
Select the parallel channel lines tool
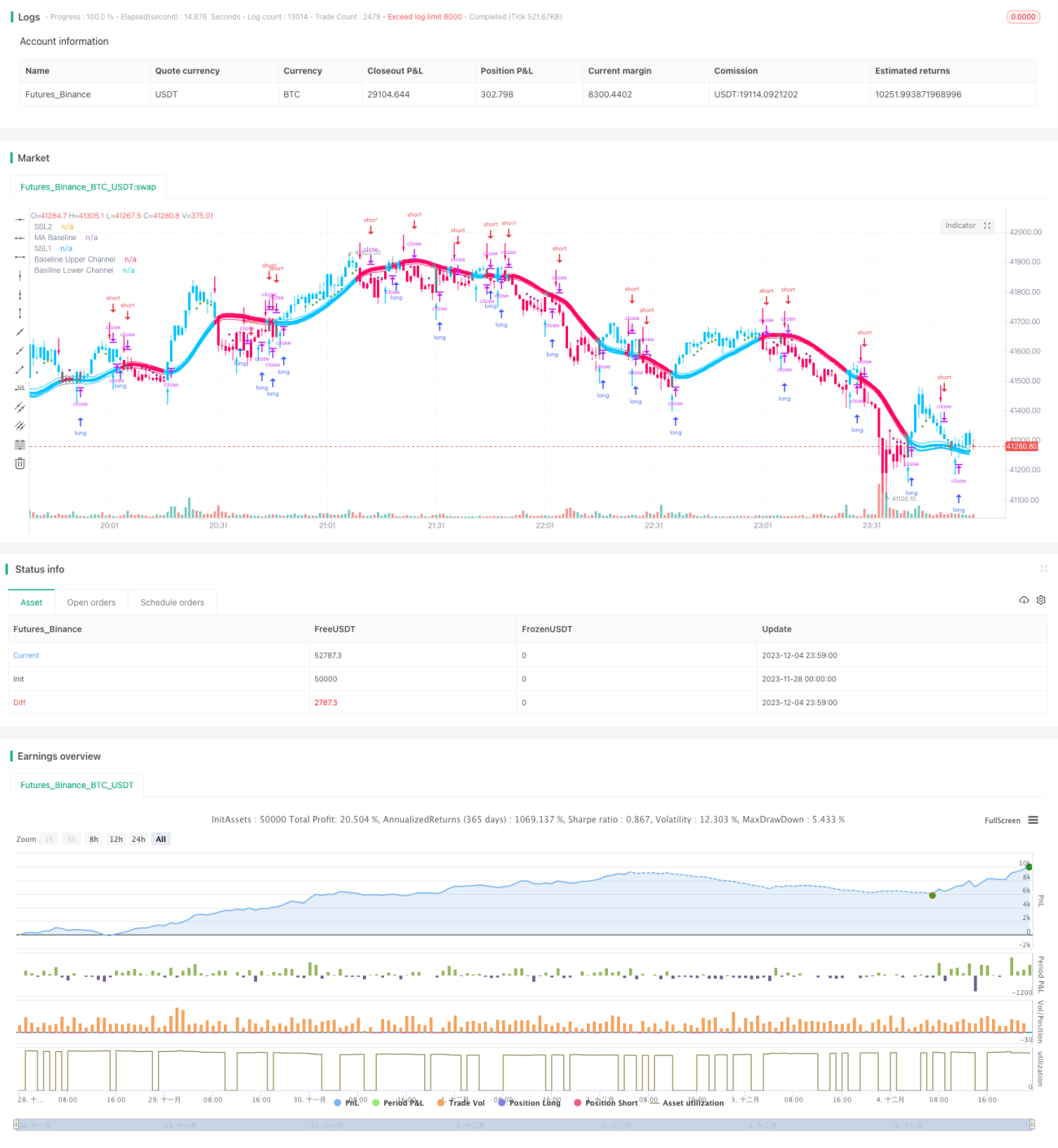pos(20,407)
